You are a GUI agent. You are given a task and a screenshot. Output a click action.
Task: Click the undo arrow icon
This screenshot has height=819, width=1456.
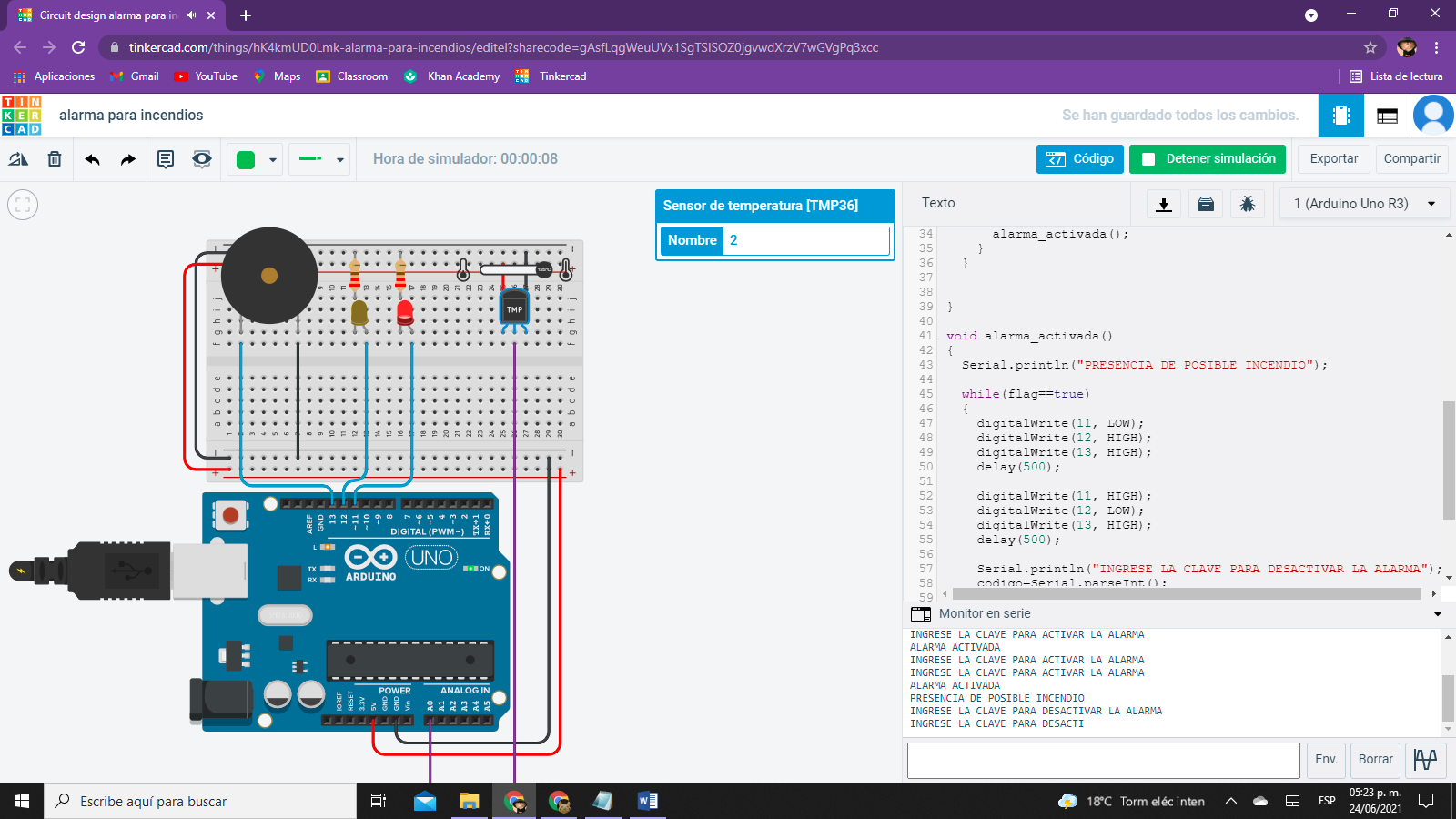[92, 159]
